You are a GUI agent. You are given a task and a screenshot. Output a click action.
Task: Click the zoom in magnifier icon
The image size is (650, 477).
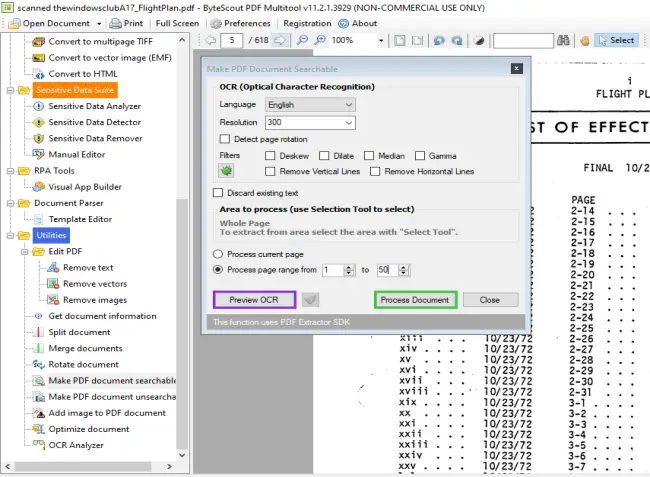(320, 40)
